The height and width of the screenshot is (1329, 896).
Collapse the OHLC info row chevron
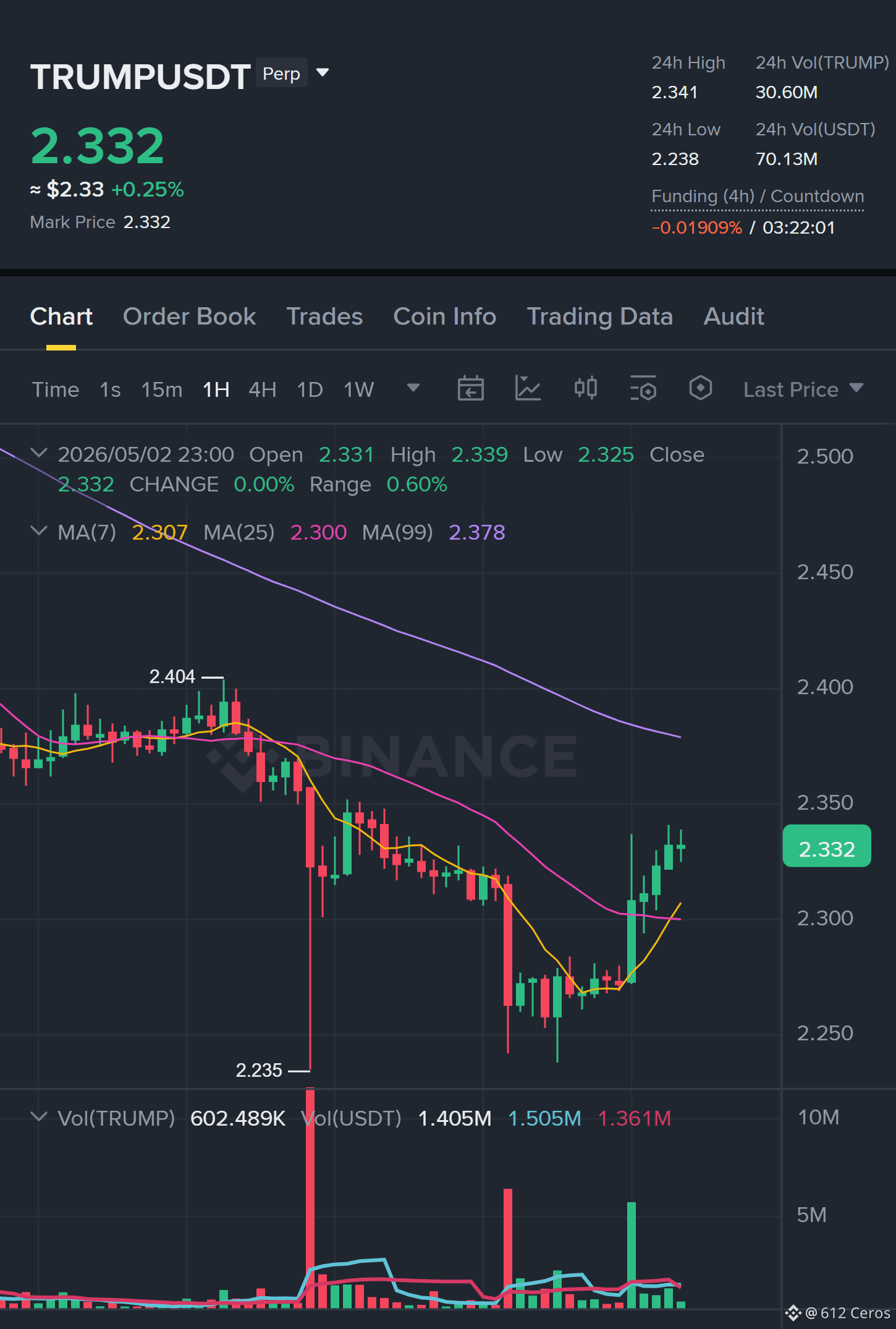[x=39, y=454]
